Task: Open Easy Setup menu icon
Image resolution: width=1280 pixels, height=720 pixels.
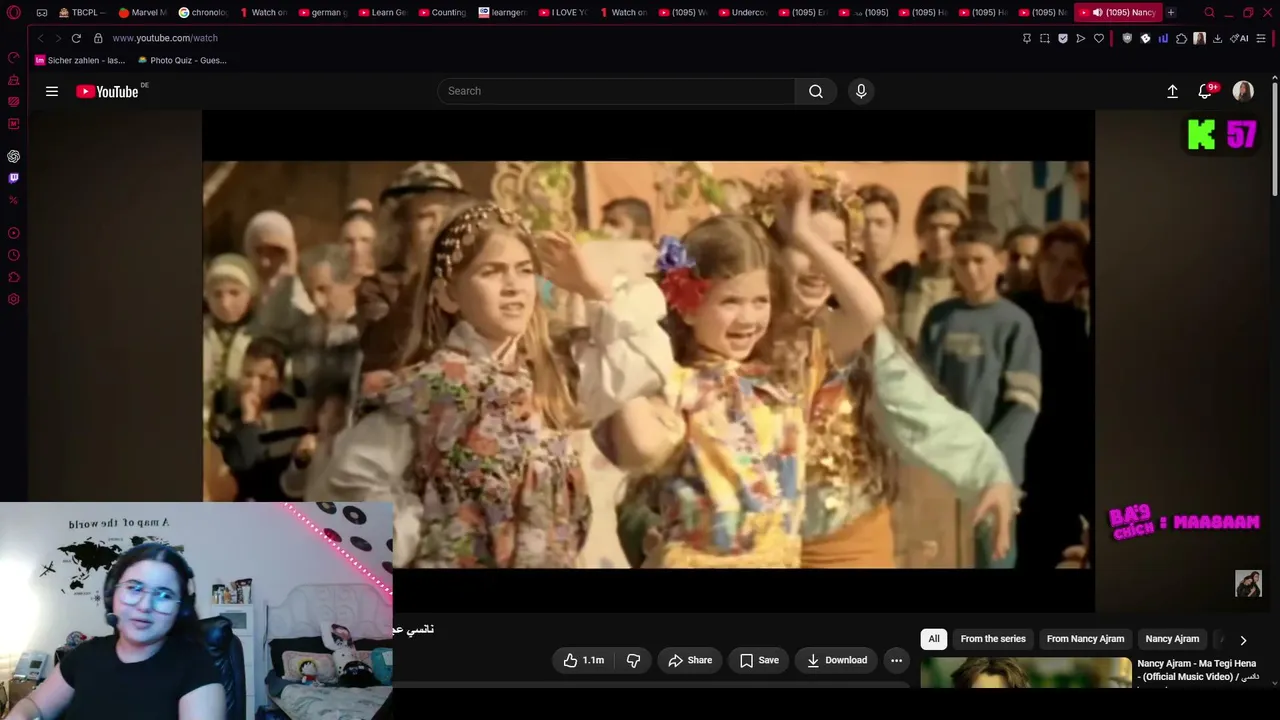Action: coord(1262,38)
